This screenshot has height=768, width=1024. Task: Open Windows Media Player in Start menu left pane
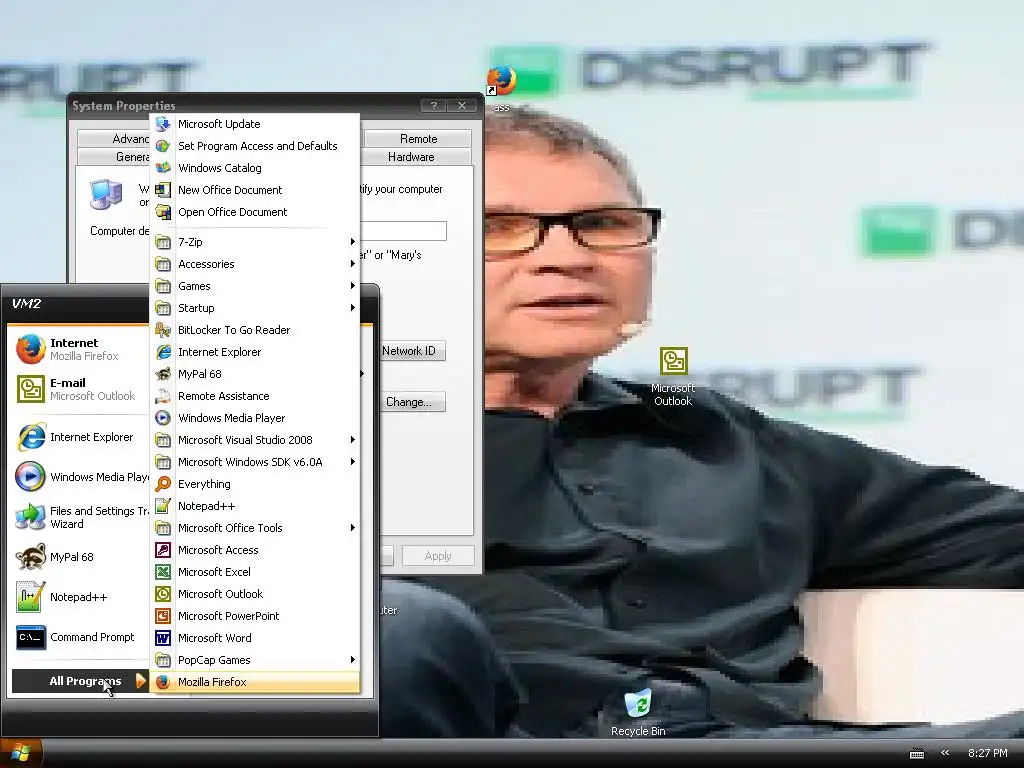pos(80,477)
